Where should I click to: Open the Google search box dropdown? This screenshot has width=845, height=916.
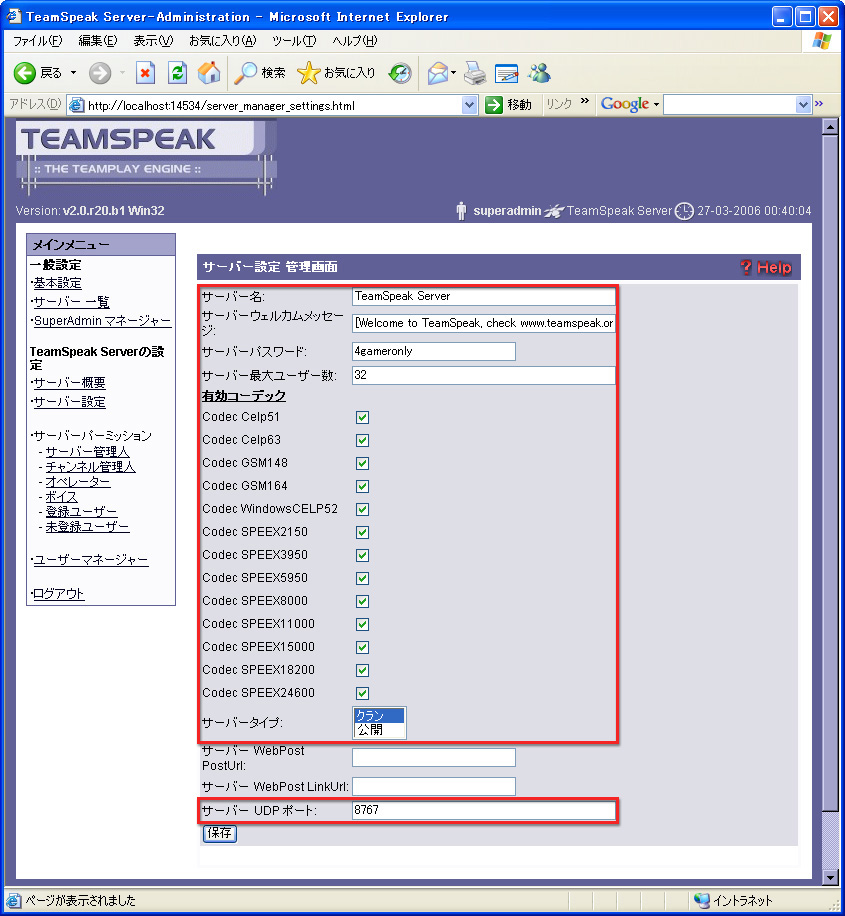tap(803, 105)
